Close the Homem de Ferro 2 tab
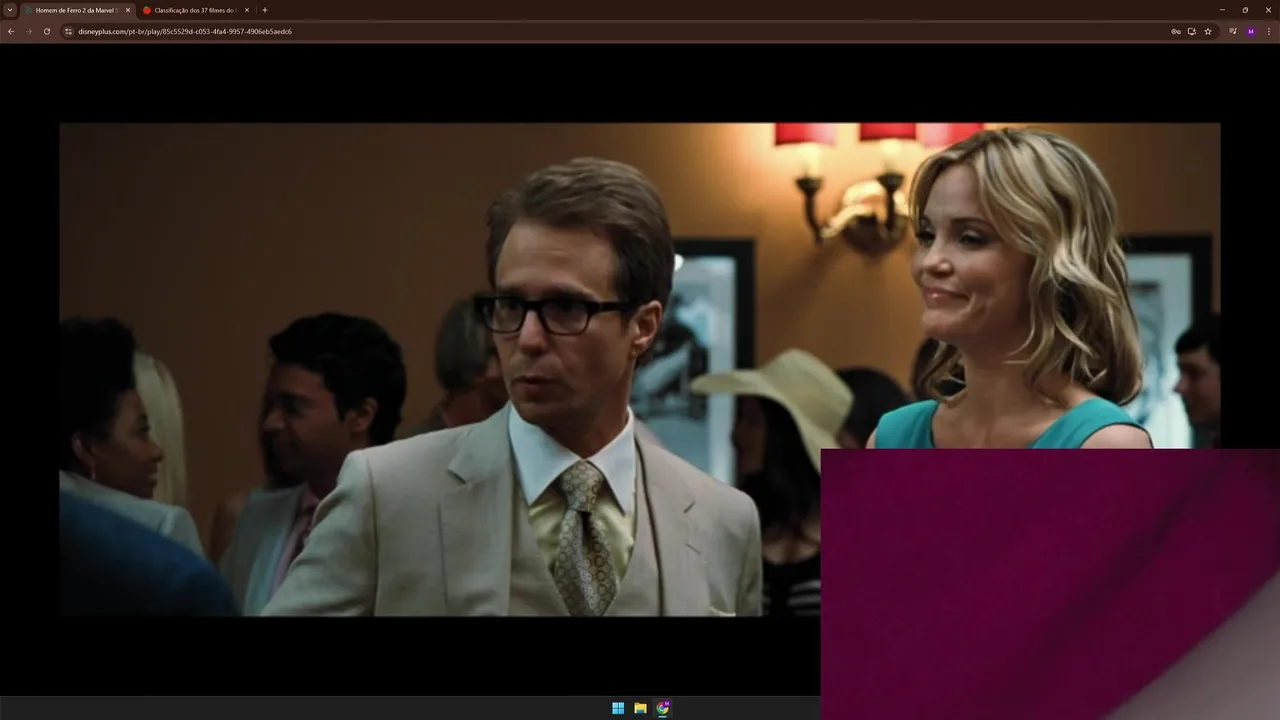Screen dimensions: 1280x720 coord(128,10)
